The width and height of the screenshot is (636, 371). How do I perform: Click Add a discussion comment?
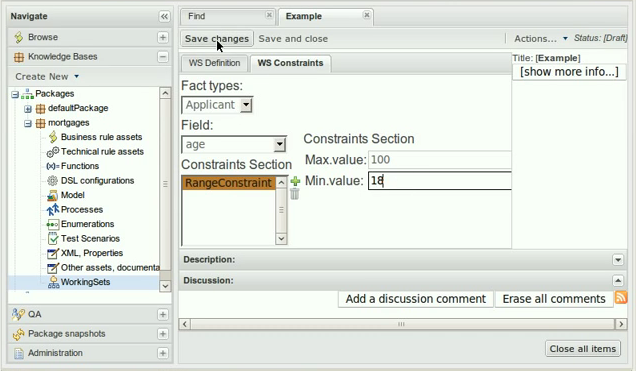(416, 299)
